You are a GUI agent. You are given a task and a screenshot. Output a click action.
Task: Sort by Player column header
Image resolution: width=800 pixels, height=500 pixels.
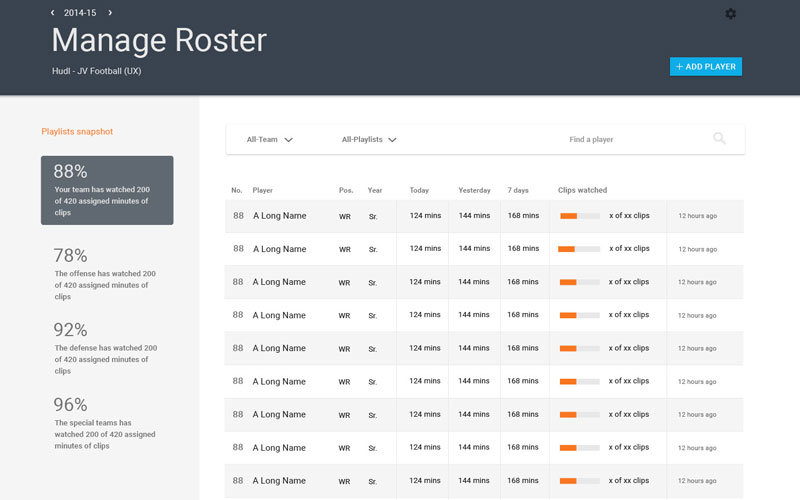[263, 190]
